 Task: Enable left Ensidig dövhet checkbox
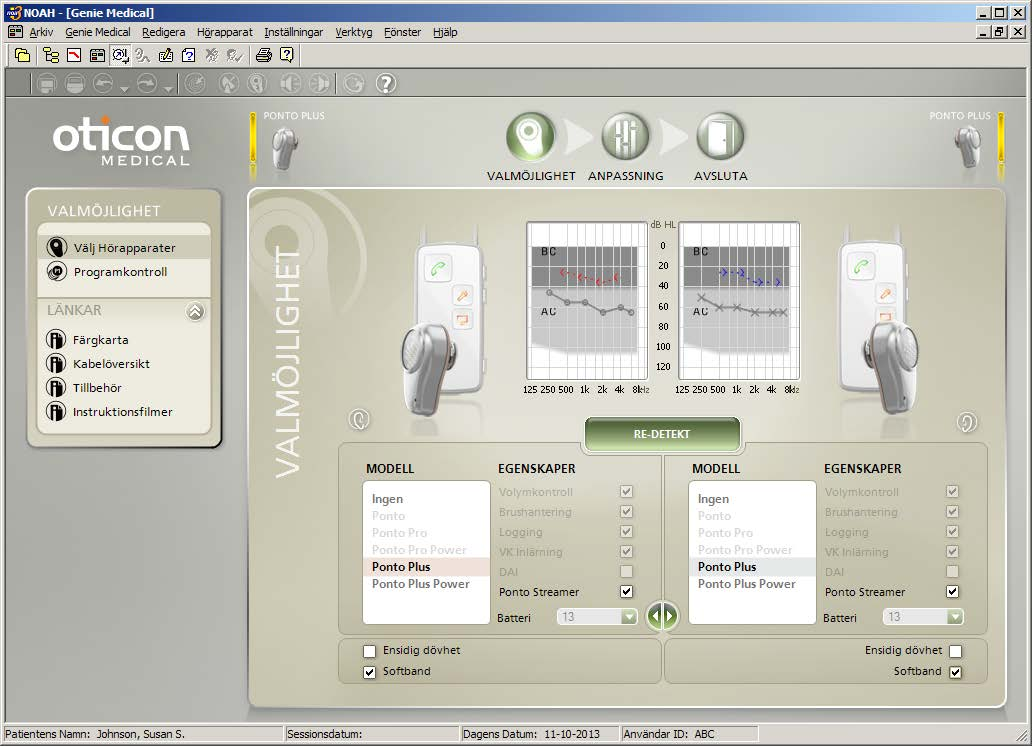coord(369,651)
